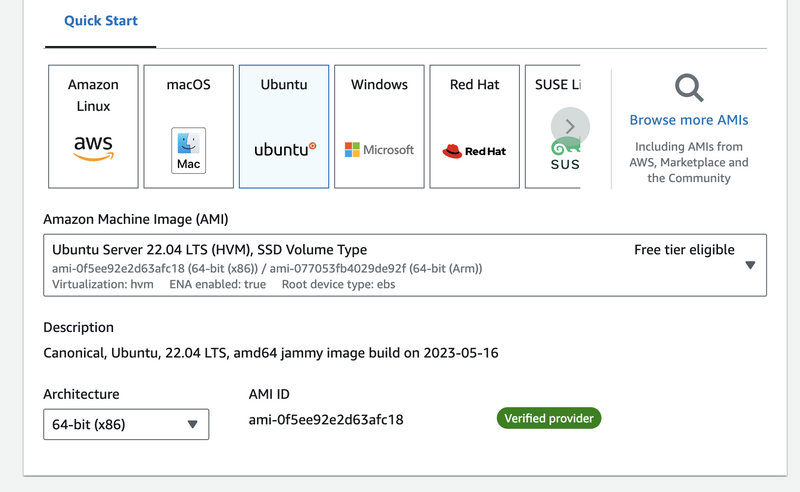Click the Free tier eligible label
Image resolution: width=800 pixels, height=492 pixels.
pos(684,250)
